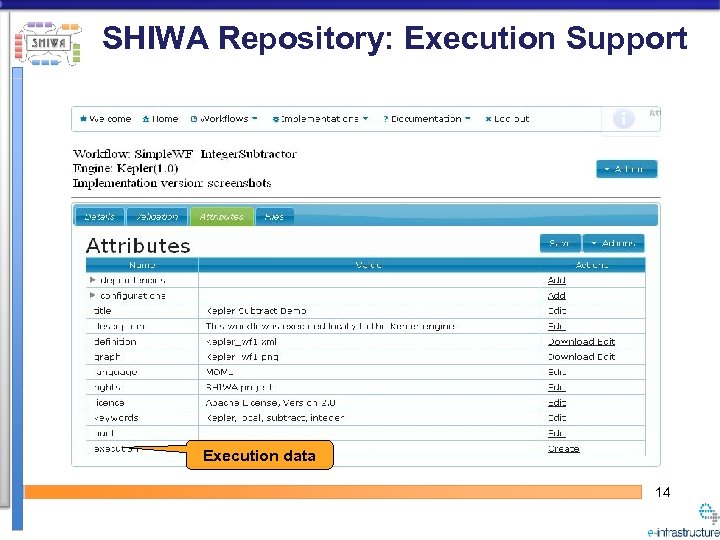Screen dimensions: 720x540
Task: Expand the dependencies row
Action: tap(93, 280)
